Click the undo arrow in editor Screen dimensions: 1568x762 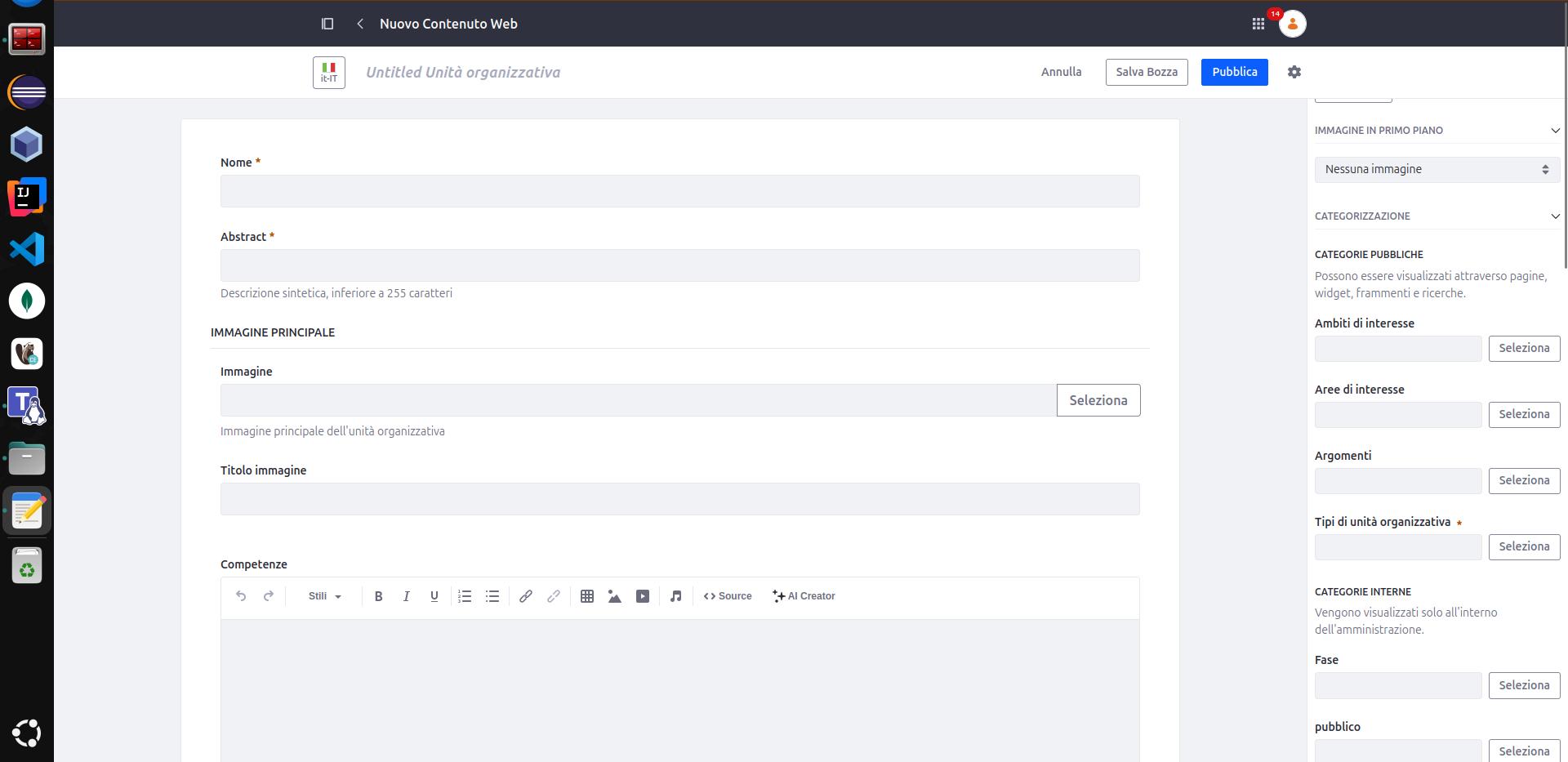241,596
